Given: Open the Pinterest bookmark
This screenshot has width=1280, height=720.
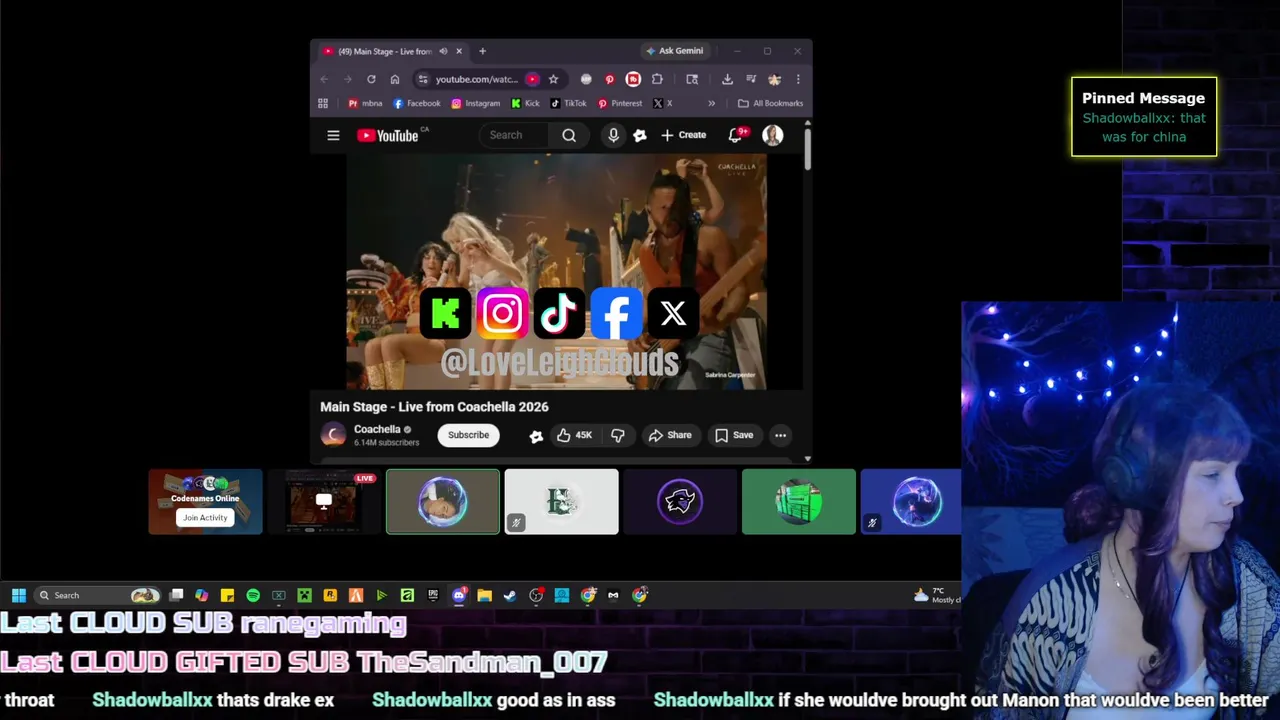Looking at the screenshot, I should point(620,103).
